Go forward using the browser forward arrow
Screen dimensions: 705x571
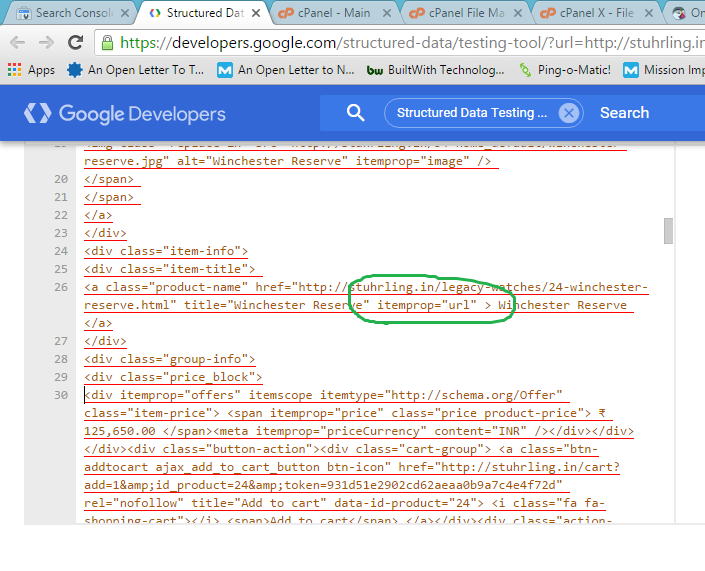(x=46, y=43)
